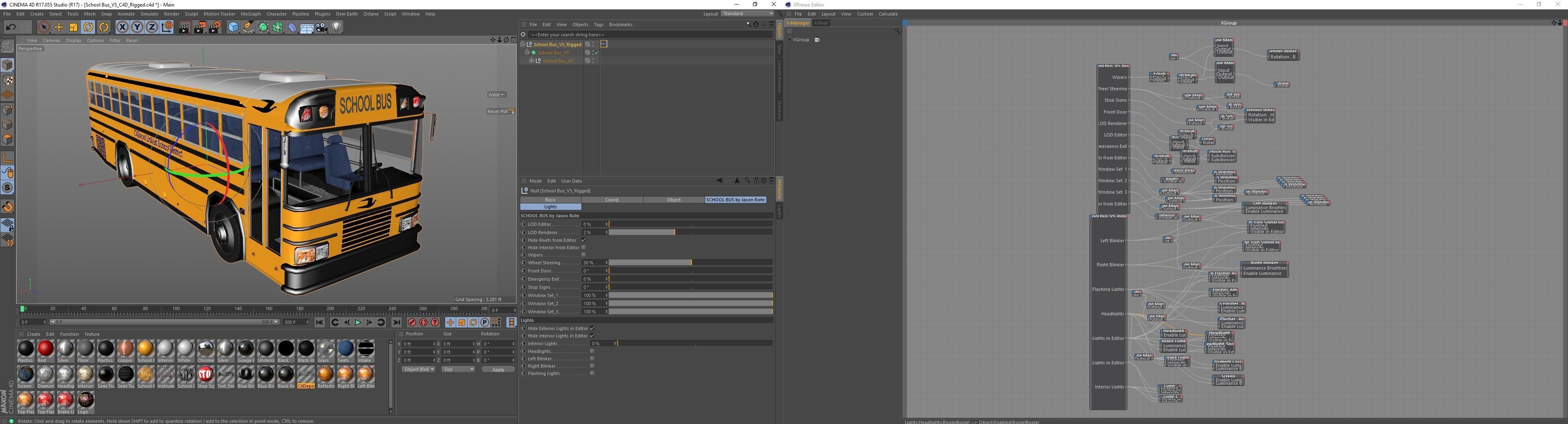
Task: Switch to the Basic attribute tab
Action: coord(550,200)
